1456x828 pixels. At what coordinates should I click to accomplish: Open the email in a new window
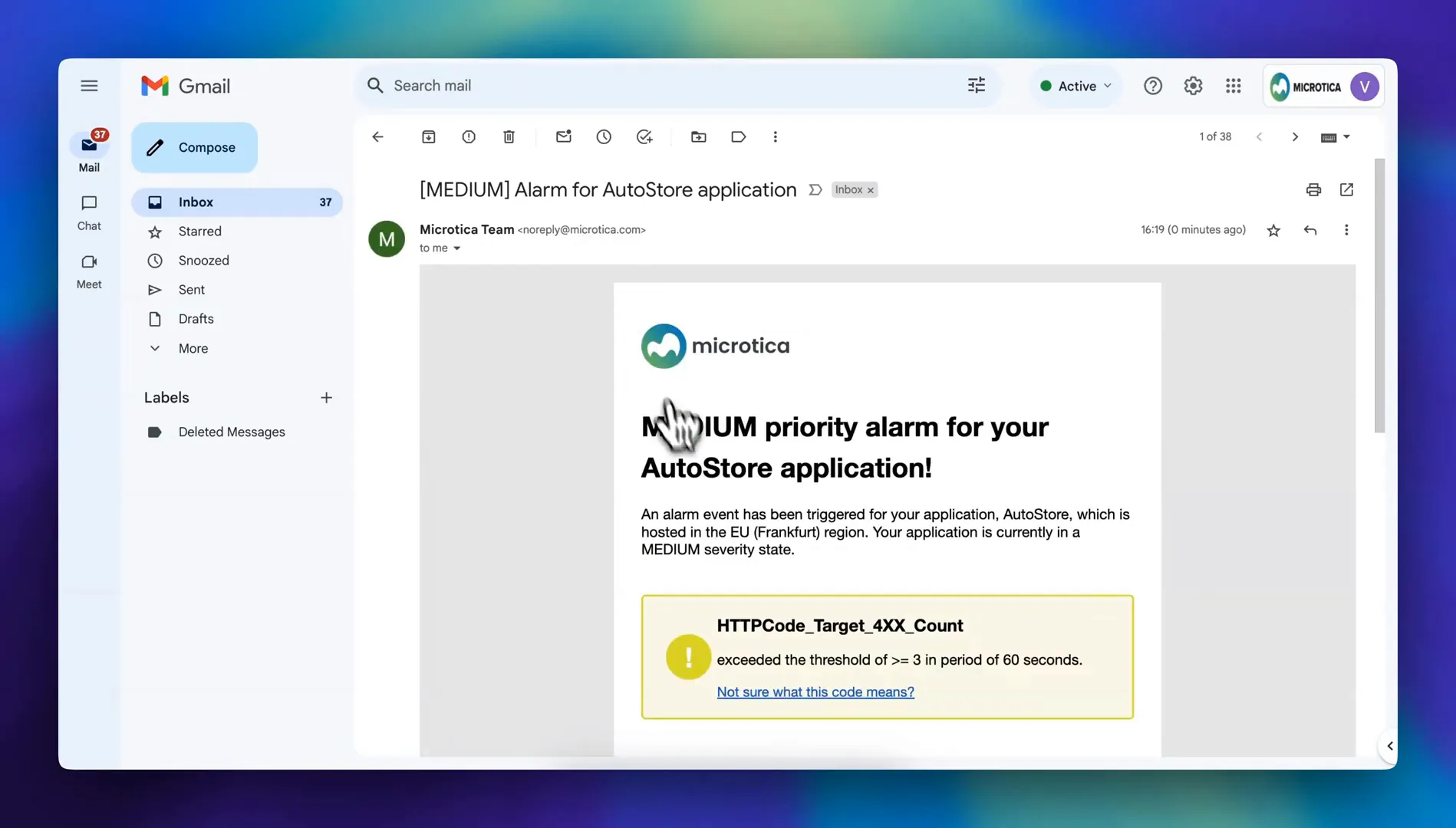coord(1346,189)
